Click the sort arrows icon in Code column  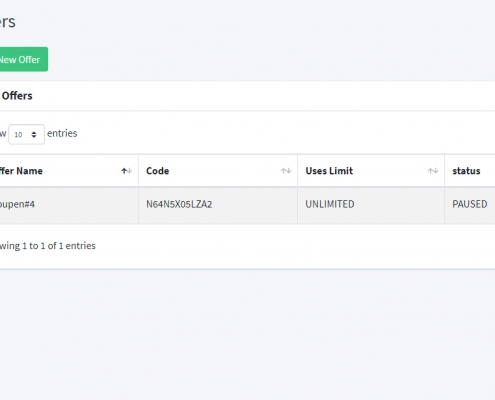[286, 171]
